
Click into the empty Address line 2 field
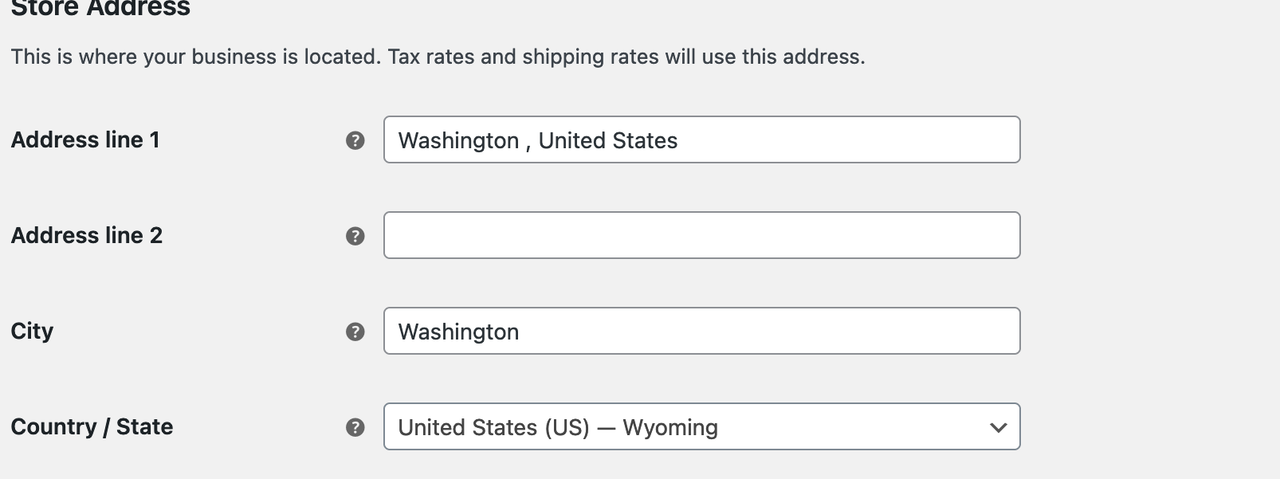coord(701,235)
